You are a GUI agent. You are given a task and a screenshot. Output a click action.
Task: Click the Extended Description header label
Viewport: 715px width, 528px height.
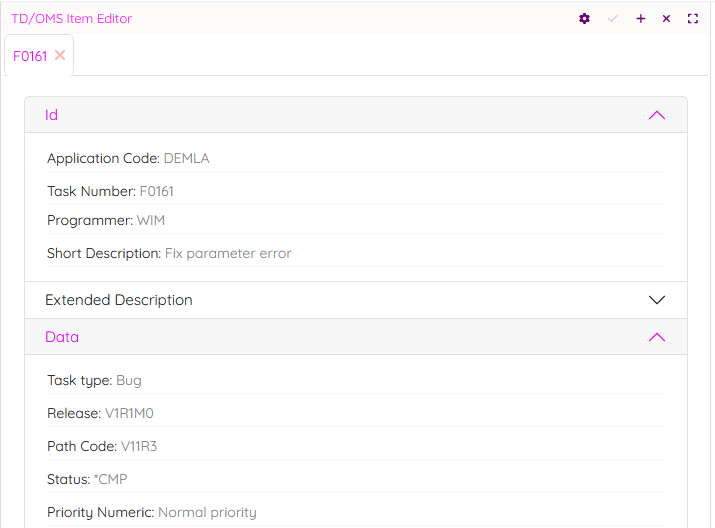point(119,300)
